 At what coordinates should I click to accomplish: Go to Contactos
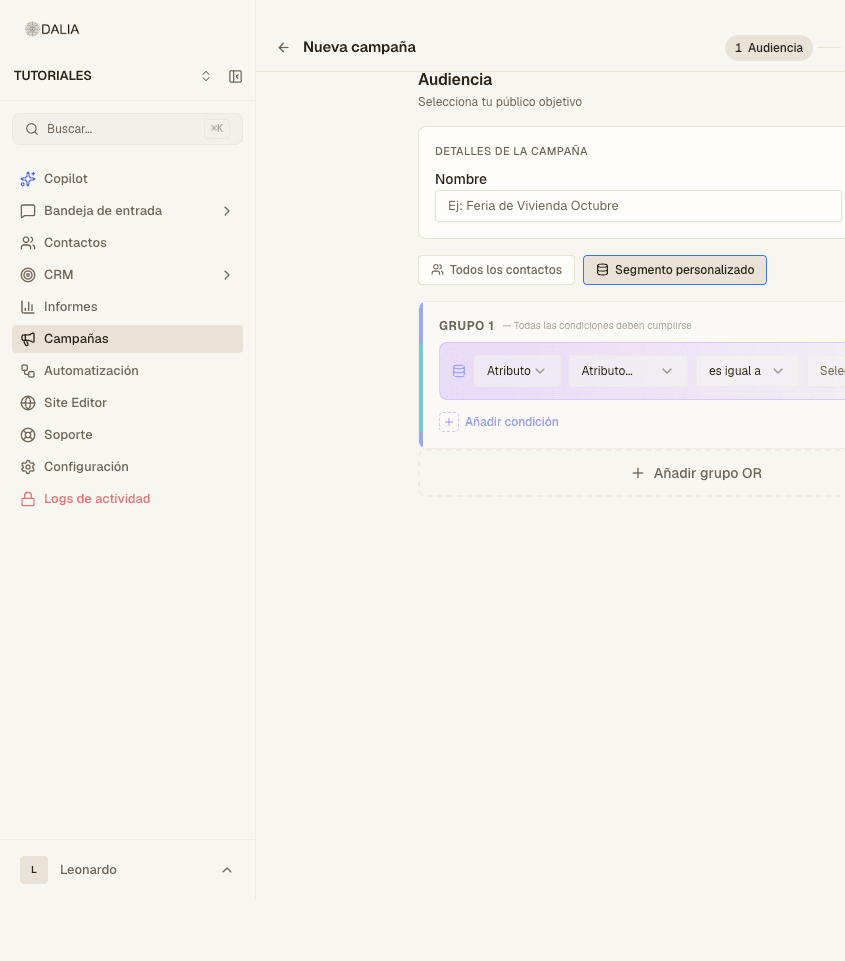point(127,243)
